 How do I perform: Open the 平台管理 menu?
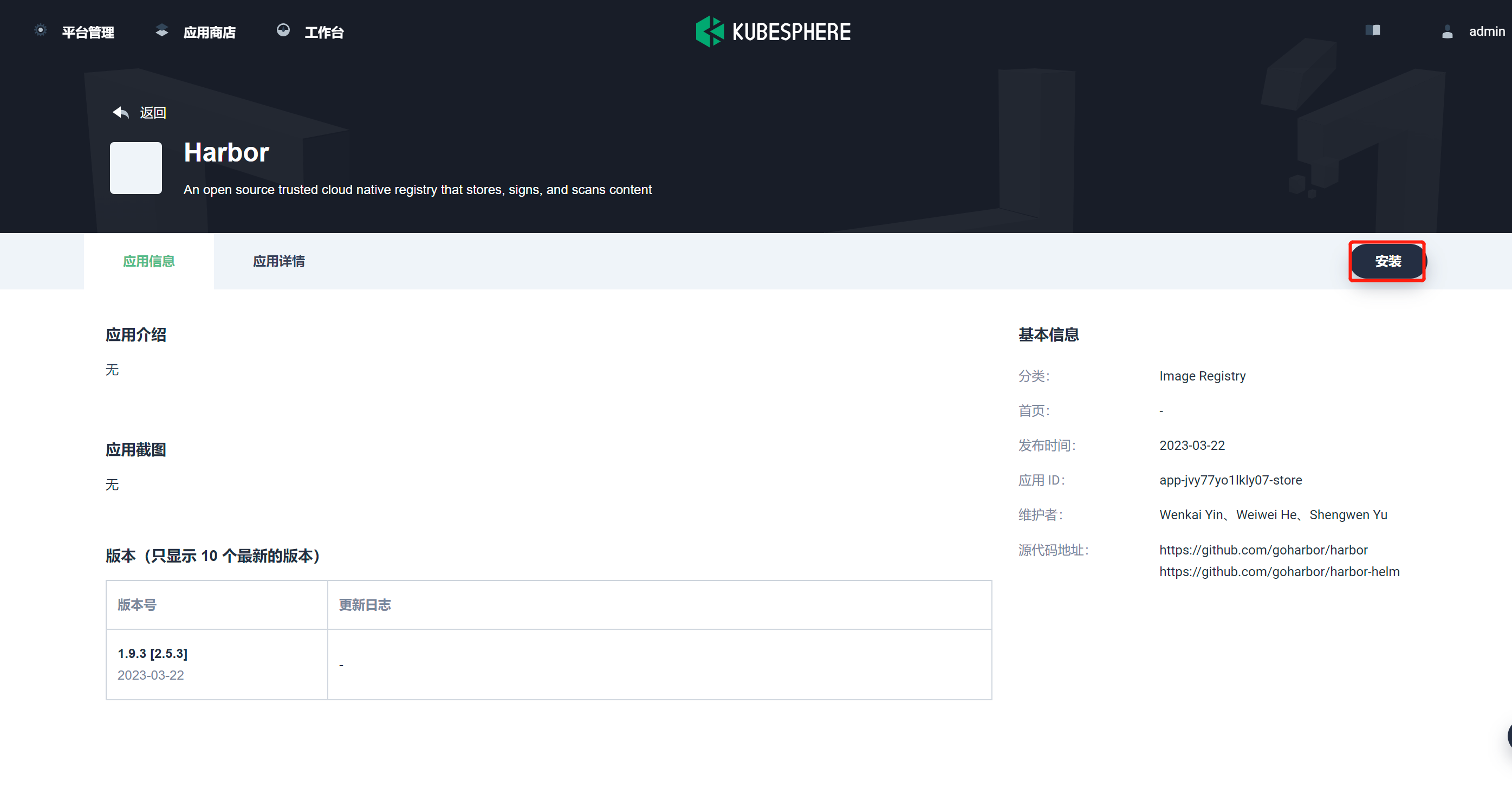pos(88,33)
